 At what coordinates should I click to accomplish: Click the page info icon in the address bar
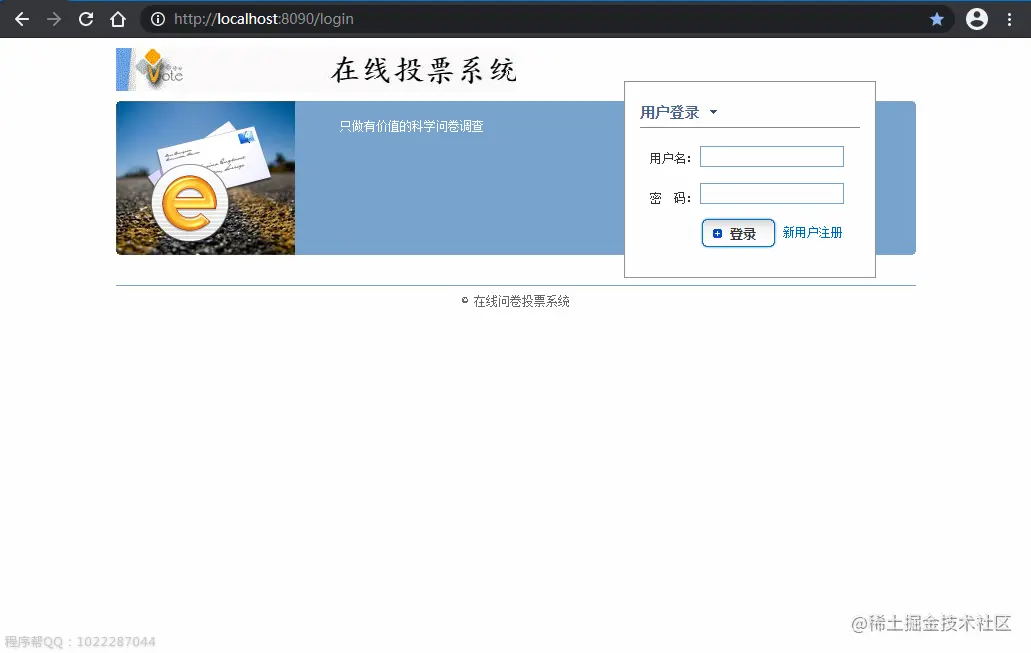(x=158, y=18)
